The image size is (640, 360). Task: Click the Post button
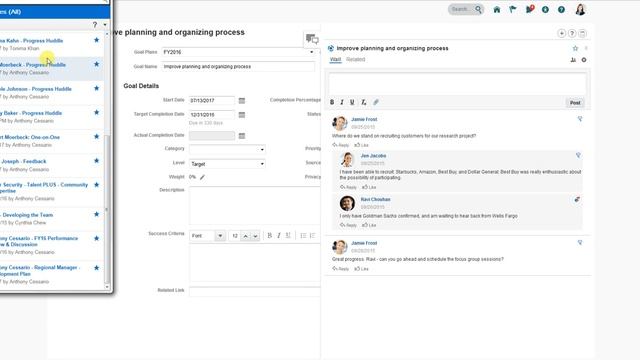point(575,103)
